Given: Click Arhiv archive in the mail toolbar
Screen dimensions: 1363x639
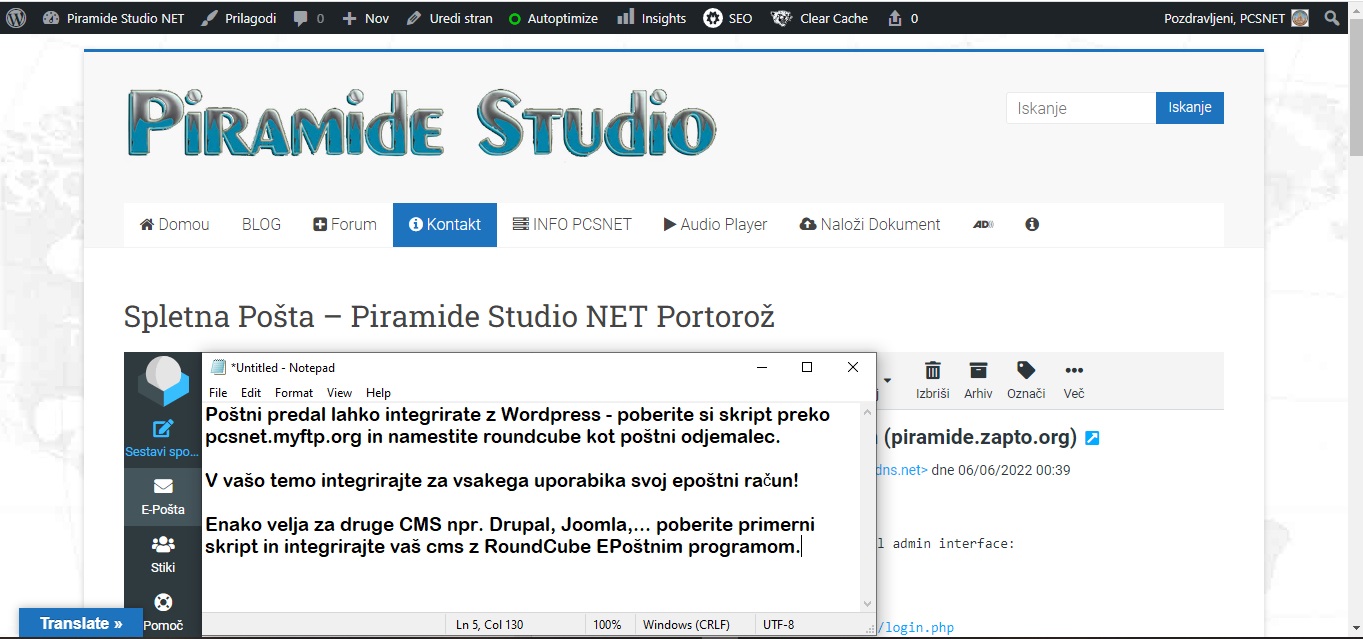Looking at the screenshot, I should point(978,381).
